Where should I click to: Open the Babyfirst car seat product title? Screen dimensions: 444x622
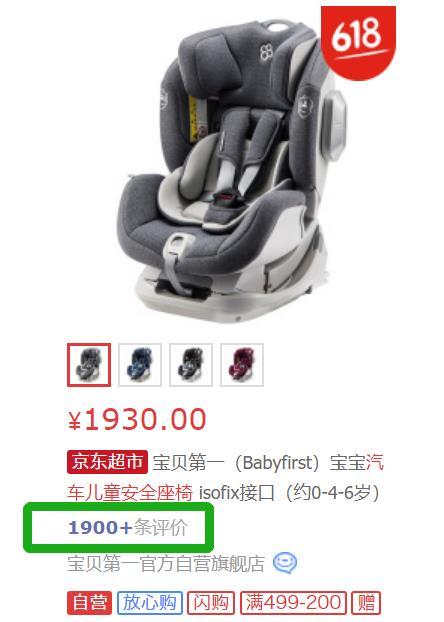tap(225, 478)
